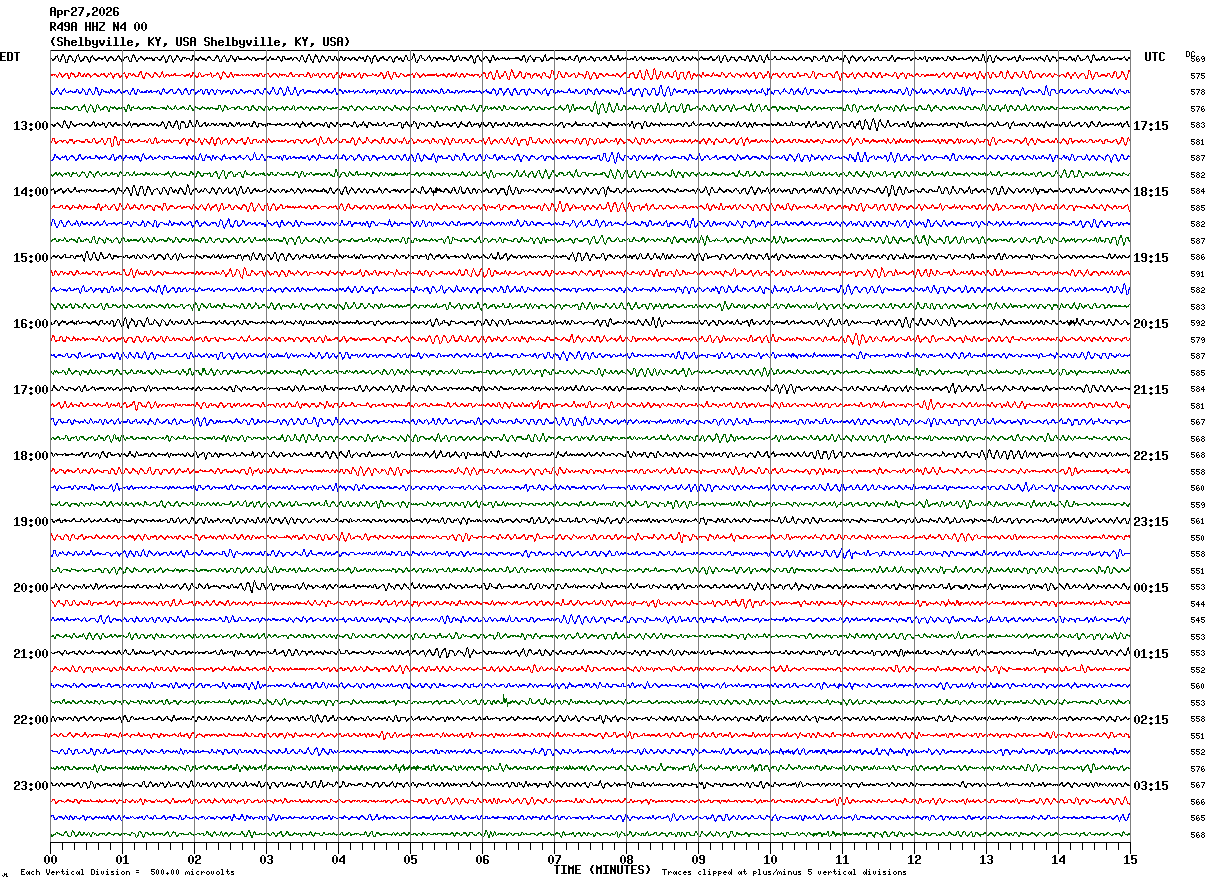Image resolution: width=1210 pixels, height=886 pixels.
Task: Select the 17:15 UTC time label
Action: coord(1151,126)
